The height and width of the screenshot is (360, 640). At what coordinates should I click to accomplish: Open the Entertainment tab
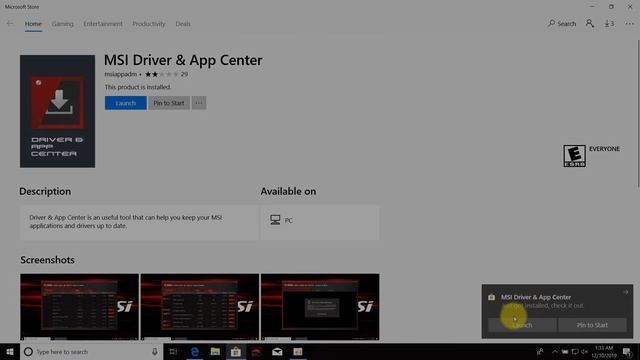click(103, 24)
